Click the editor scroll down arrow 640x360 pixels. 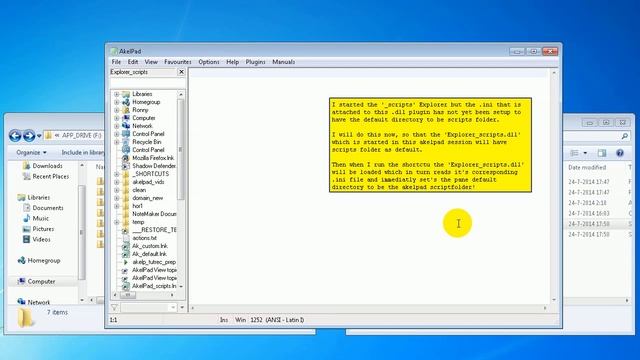[x=554, y=300]
